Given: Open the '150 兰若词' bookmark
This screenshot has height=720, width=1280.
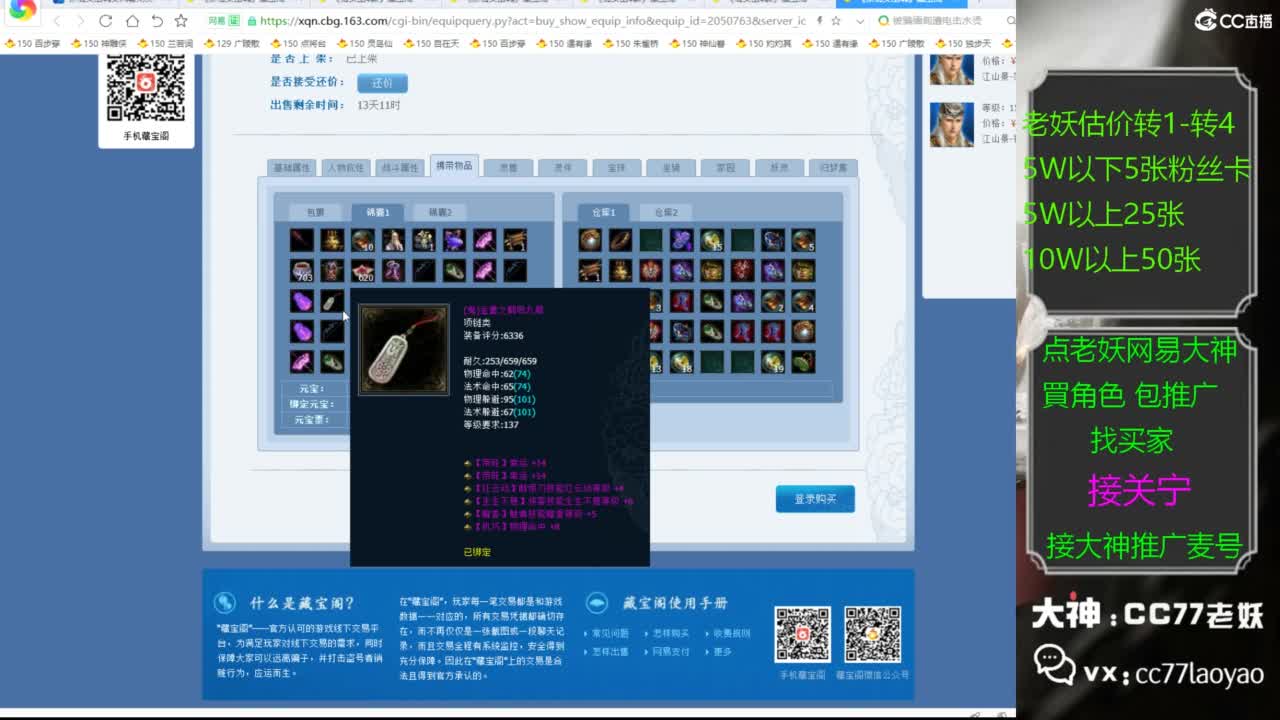Looking at the screenshot, I should 164,43.
